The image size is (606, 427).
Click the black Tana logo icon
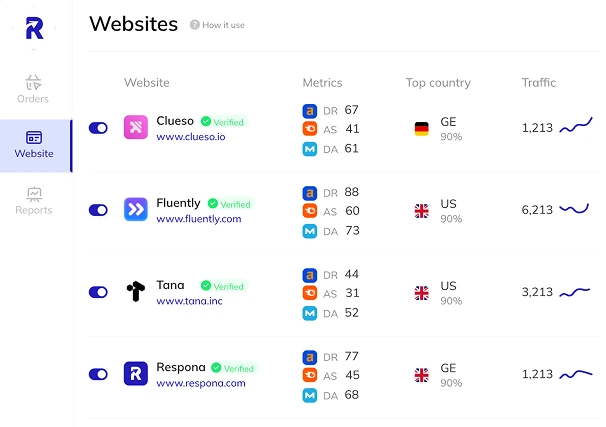pos(135,291)
